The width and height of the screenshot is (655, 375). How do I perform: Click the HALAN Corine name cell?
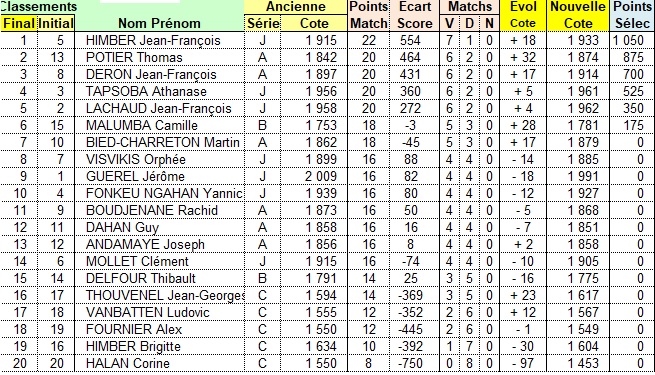pos(160,363)
